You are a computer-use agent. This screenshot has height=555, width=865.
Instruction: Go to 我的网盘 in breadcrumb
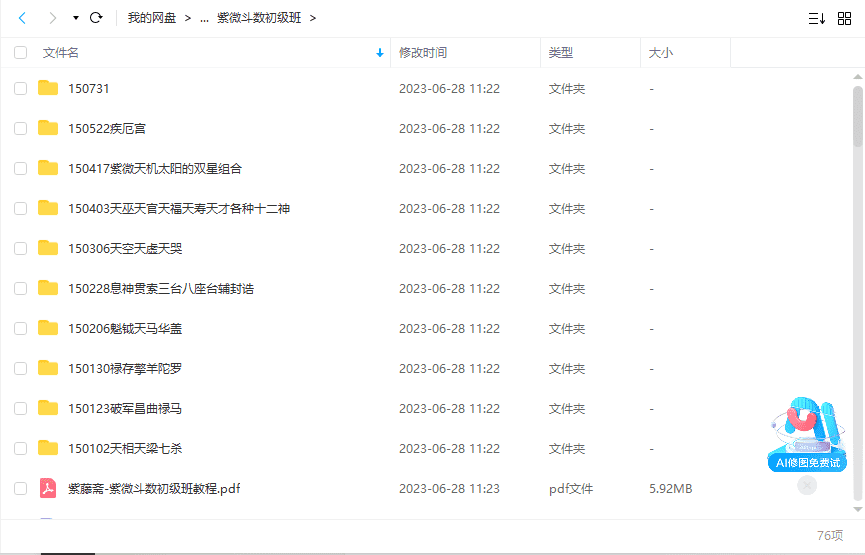[152, 18]
